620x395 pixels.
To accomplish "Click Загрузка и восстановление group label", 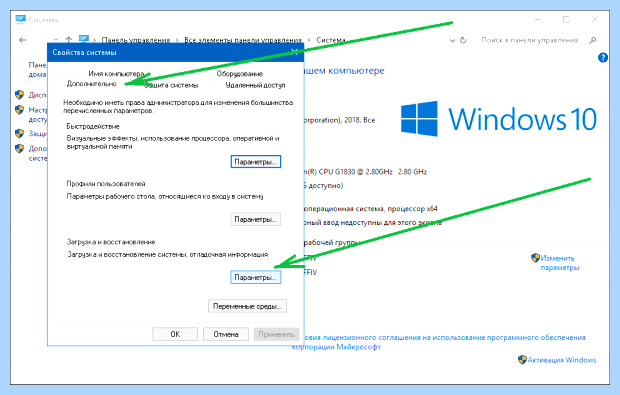I will point(111,242).
